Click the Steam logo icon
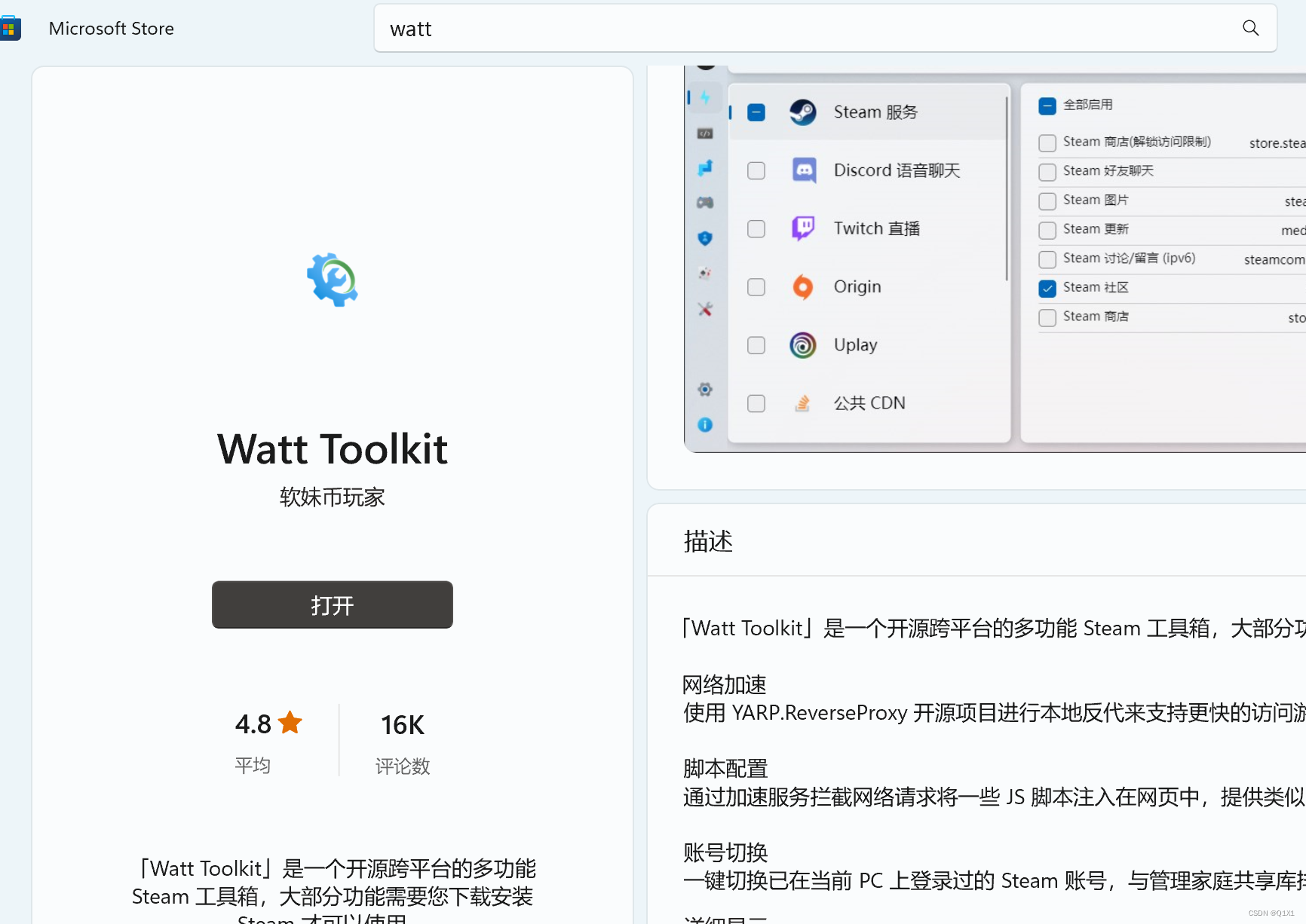This screenshot has width=1306, height=924. click(803, 112)
